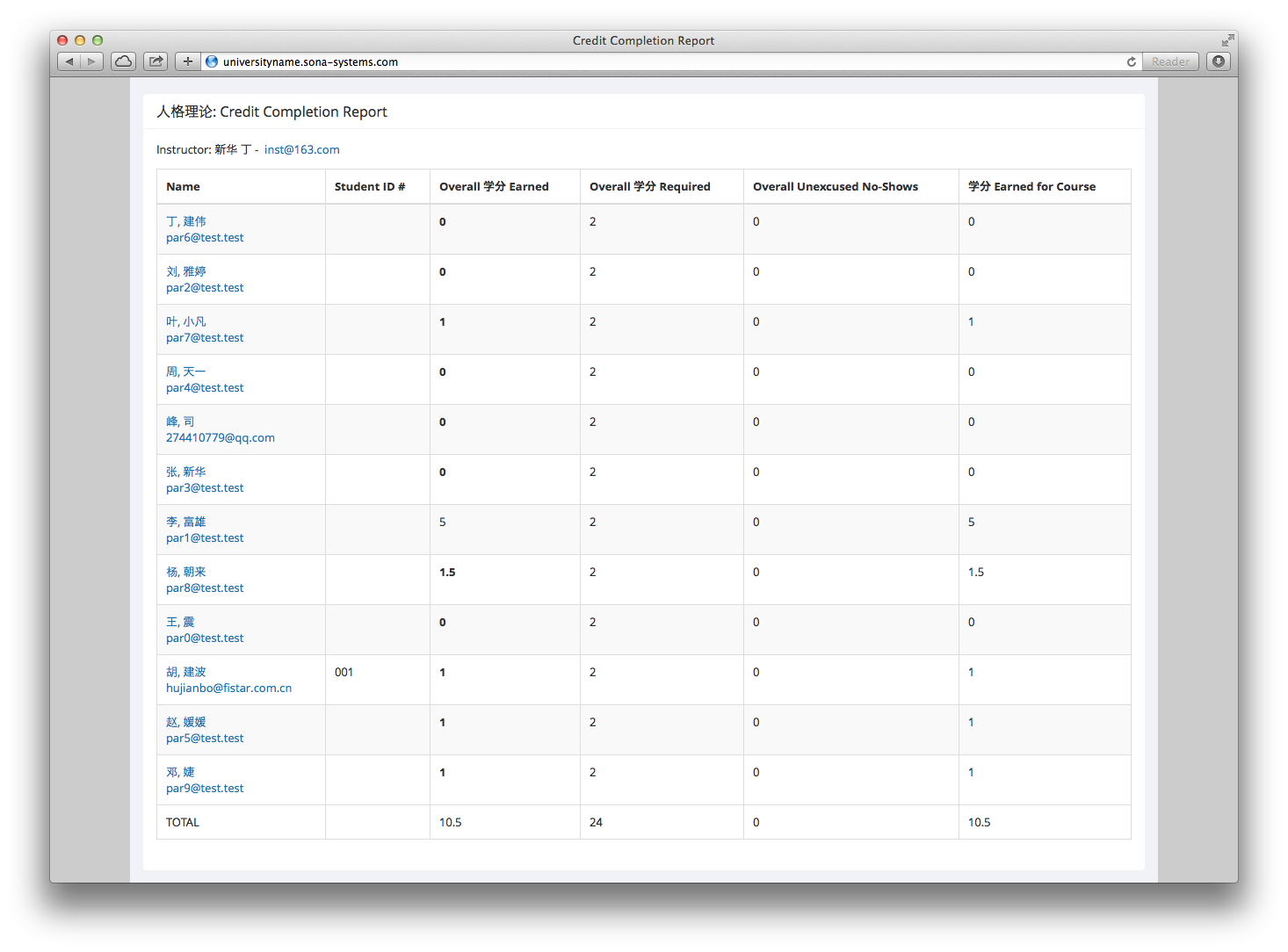Open participant 胡, 建波 link

click(186, 672)
